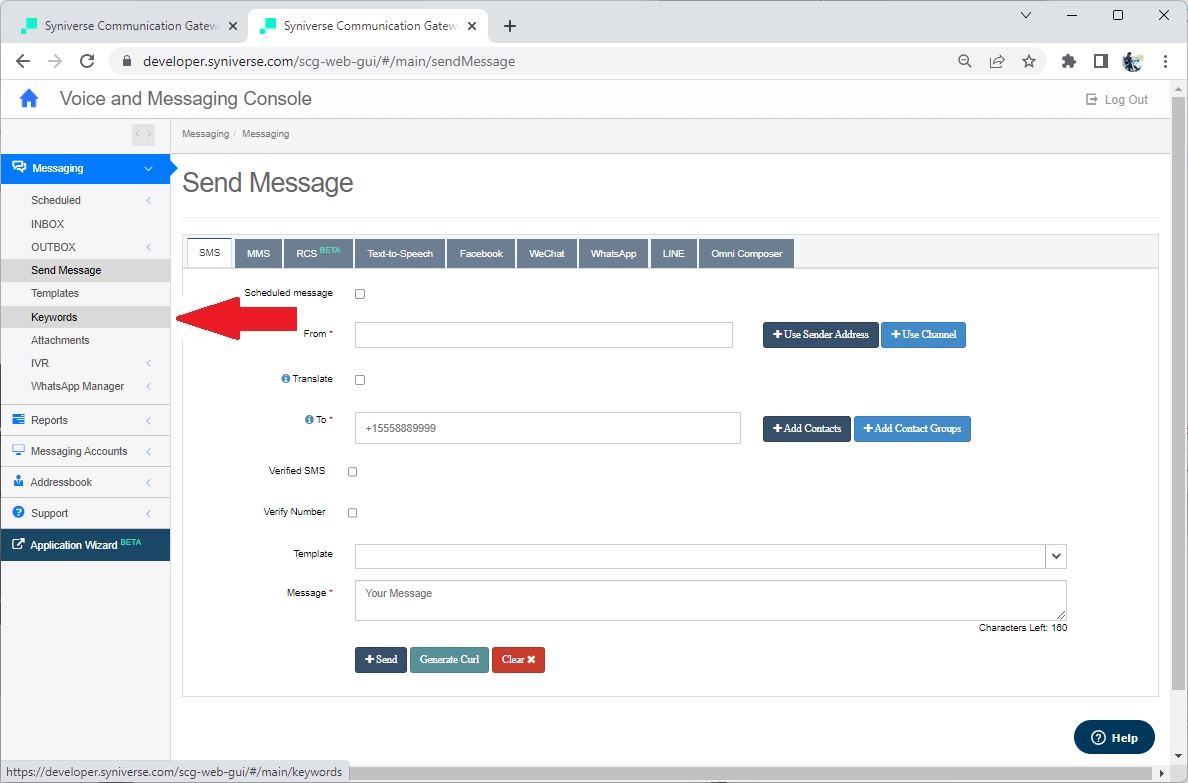The image size is (1188, 783).
Task: Click the To field info icon
Action: [x=309, y=419]
